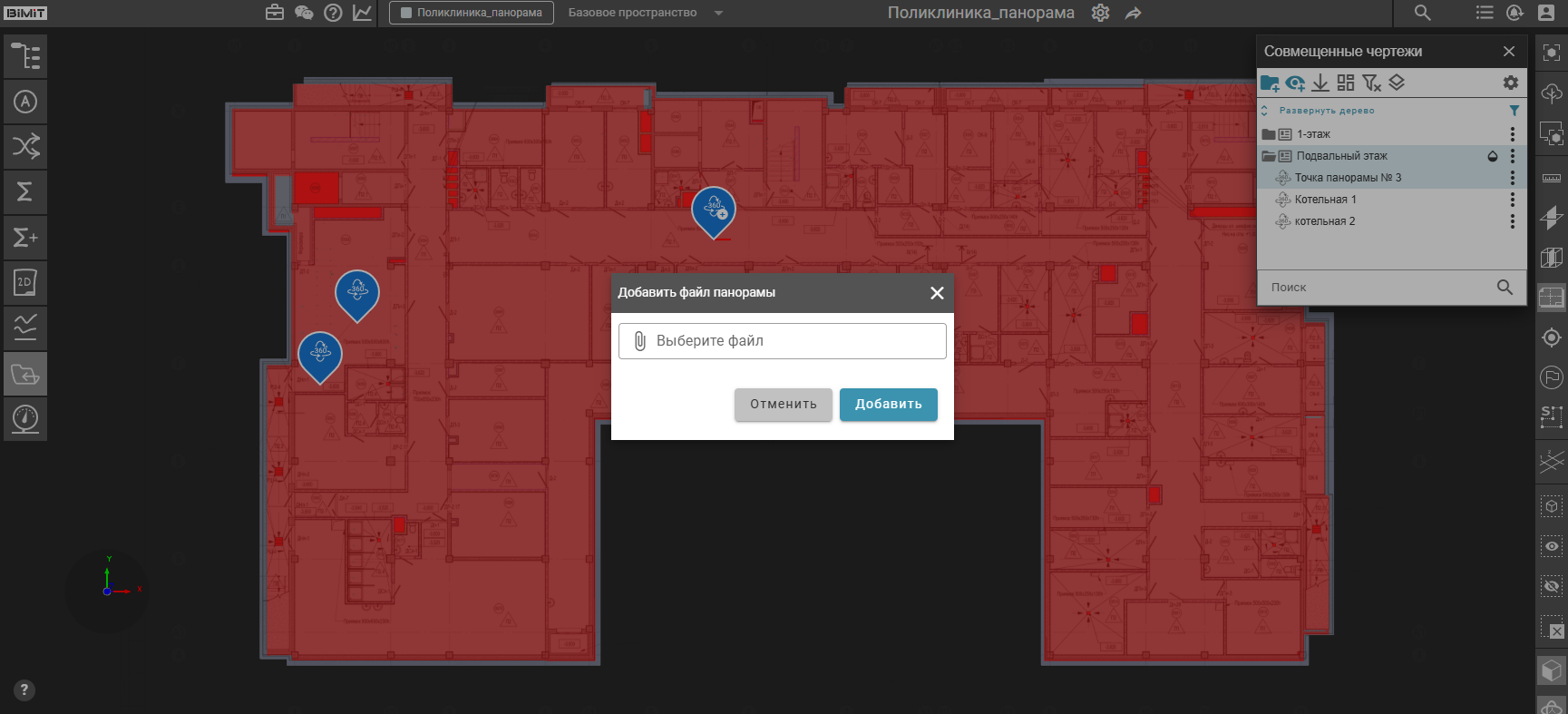Select the shuffle/collisions tool in left sidebar
The width and height of the screenshot is (1568, 714).
[x=25, y=147]
